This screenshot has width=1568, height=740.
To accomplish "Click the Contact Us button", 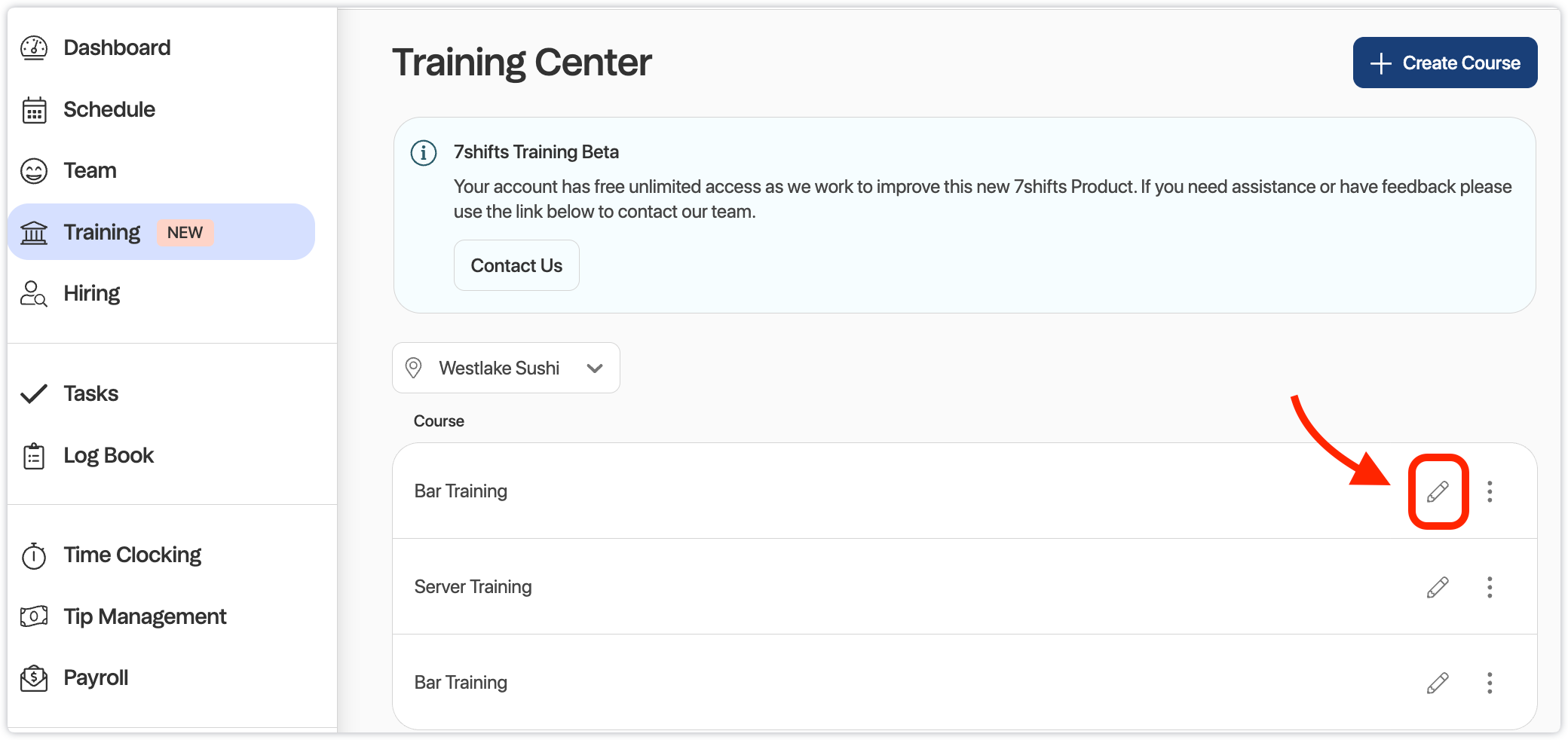I will [516, 265].
